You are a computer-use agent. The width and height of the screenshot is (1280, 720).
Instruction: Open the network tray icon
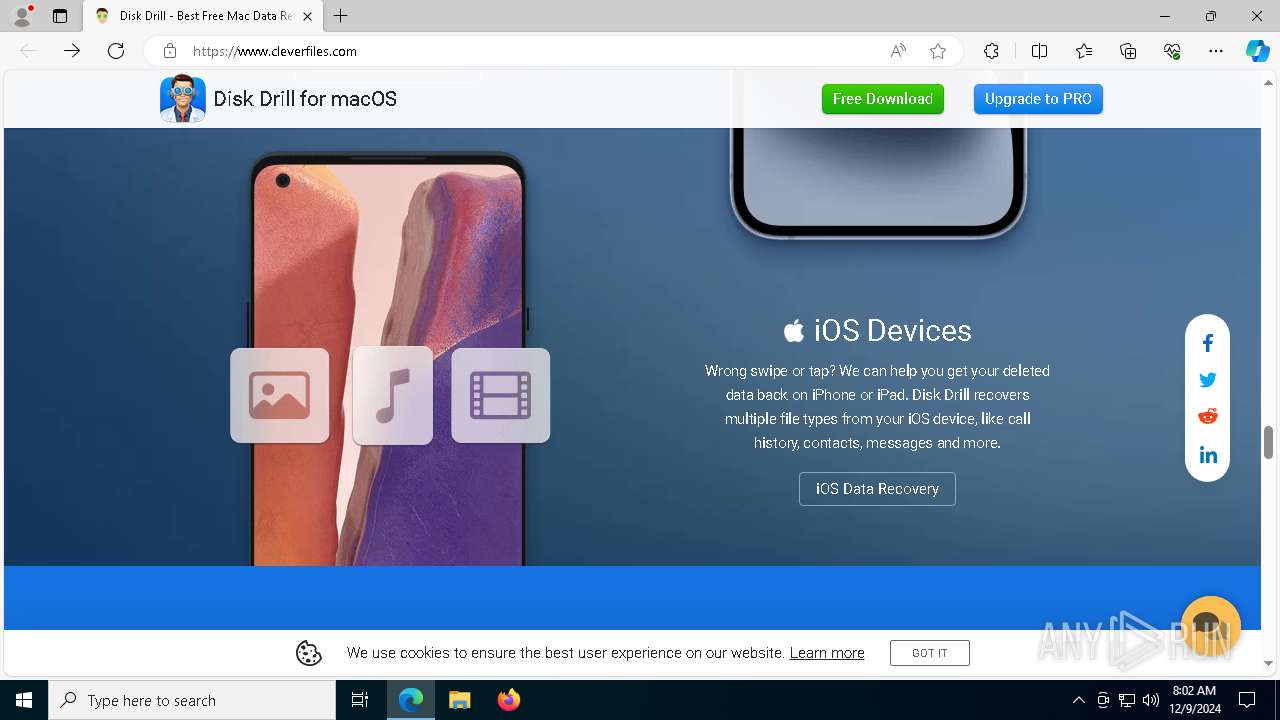coord(1127,700)
